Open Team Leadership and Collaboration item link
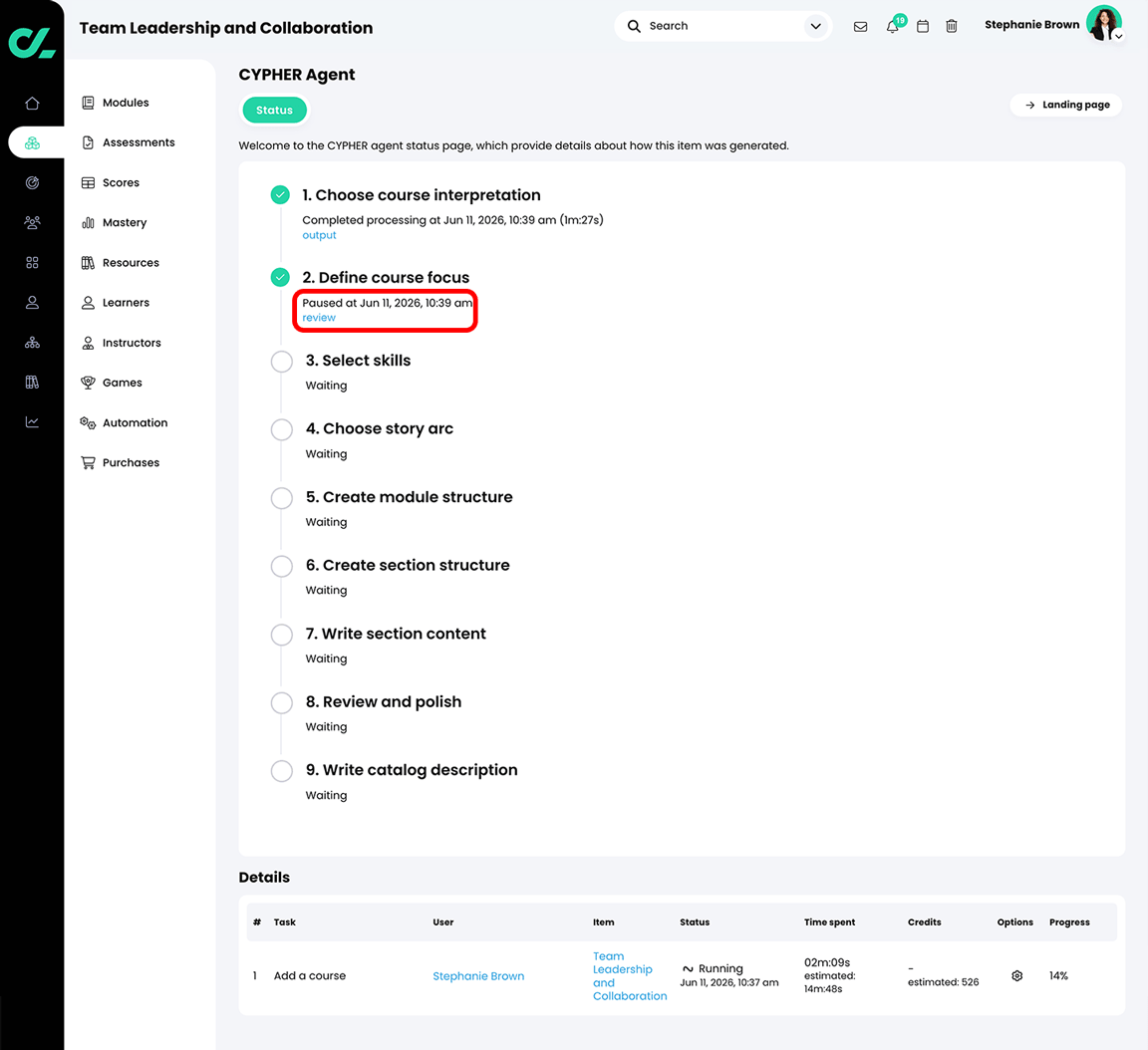 click(x=630, y=976)
